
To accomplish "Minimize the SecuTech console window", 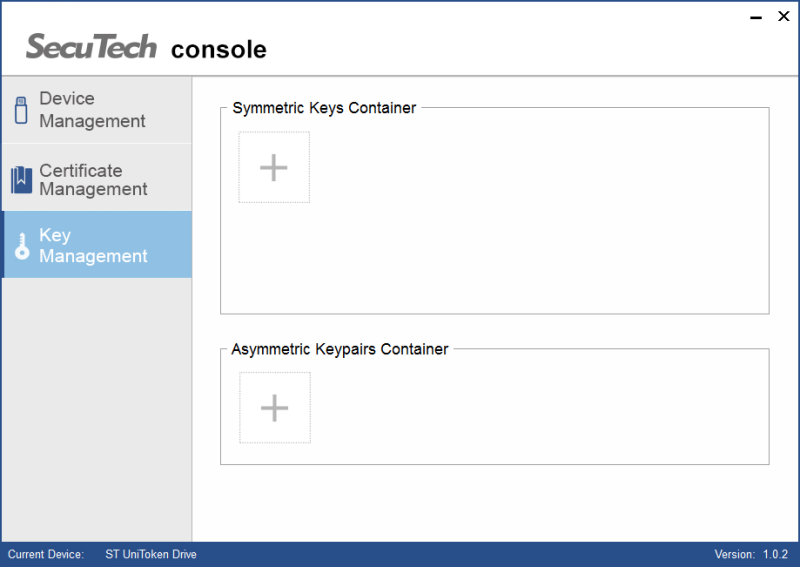I will tap(756, 17).
